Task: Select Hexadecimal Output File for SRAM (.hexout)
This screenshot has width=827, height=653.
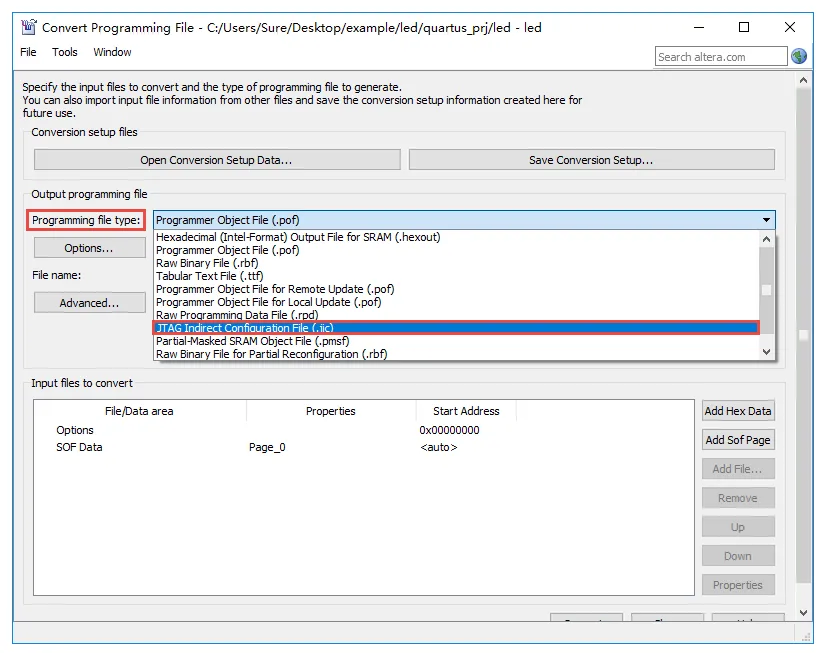Action: tap(457, 237)
